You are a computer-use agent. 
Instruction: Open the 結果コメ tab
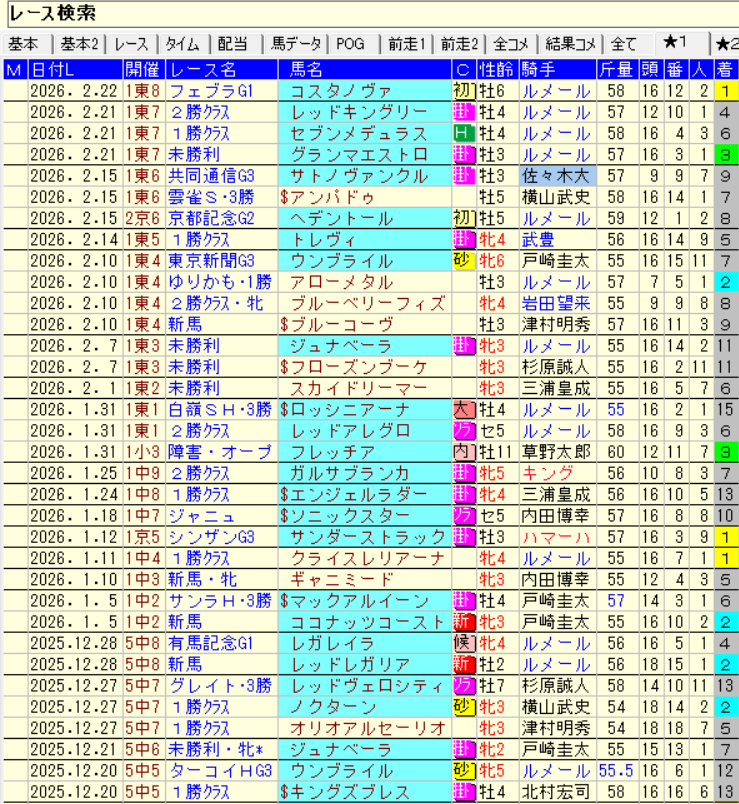pyautogui.click(x=570, y=45)
